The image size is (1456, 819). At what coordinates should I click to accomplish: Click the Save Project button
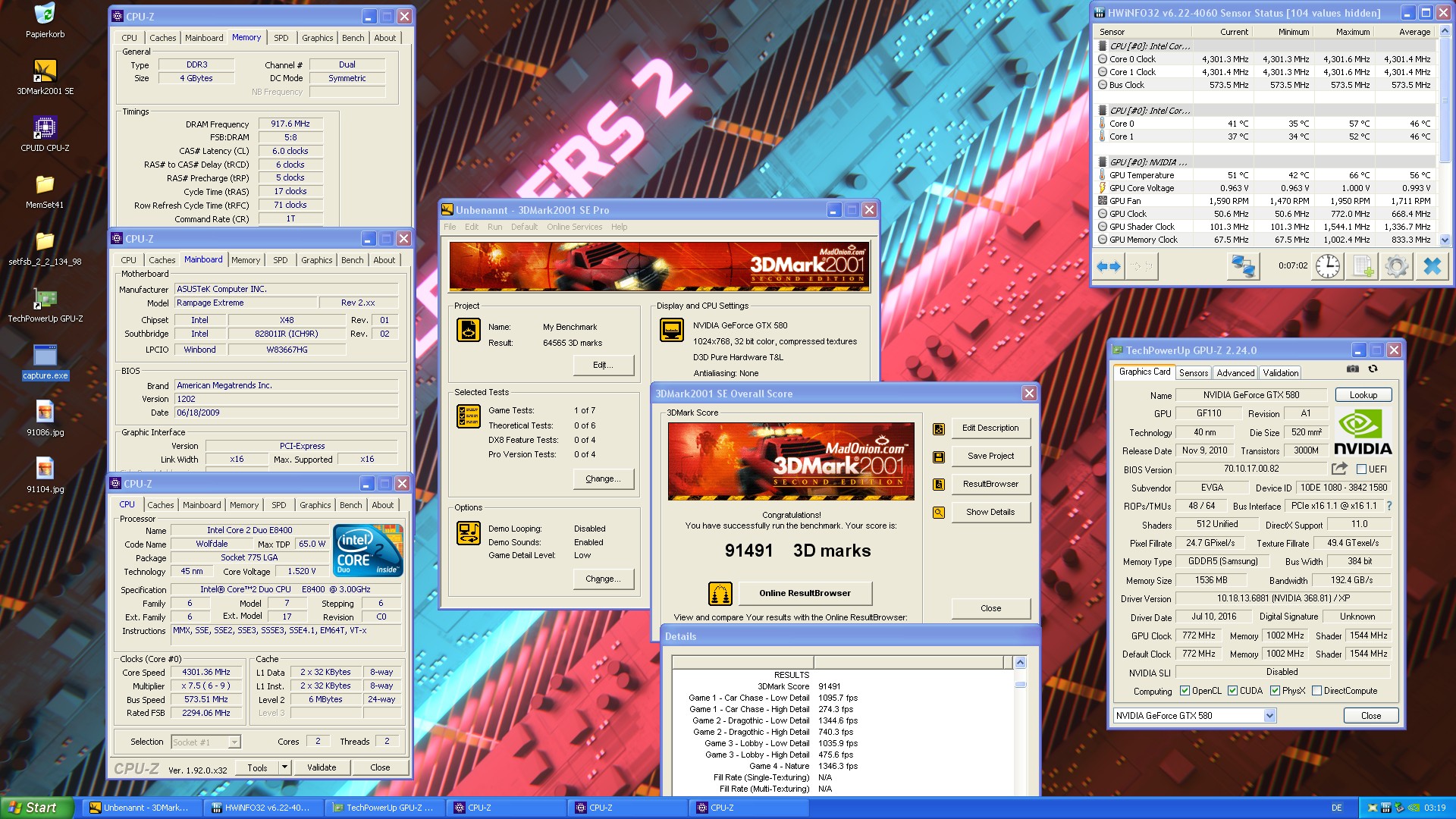pyautogui.click(x=990, y=456)
